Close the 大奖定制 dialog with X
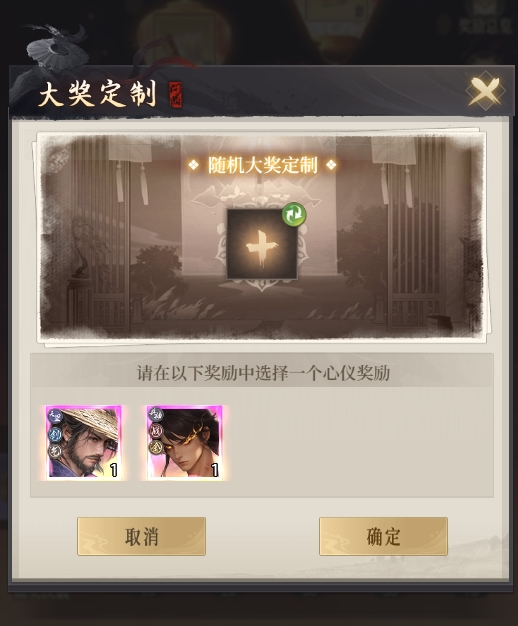The width and height of the screenshot is (518, 626). [485, 91]
